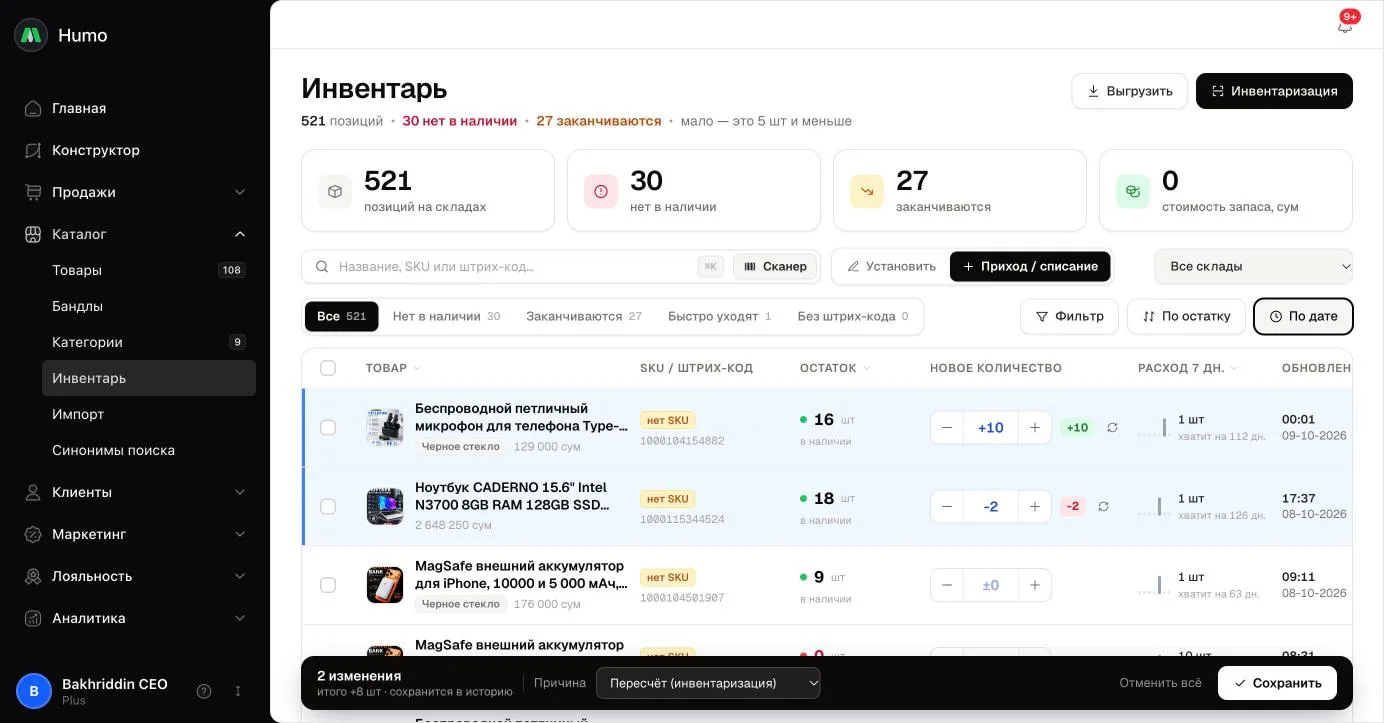Image resolution: width=1384 pixels, height=723 pixels.
Task: Tick the select-all checkbox in table header
Action: (x=328, y=368)
